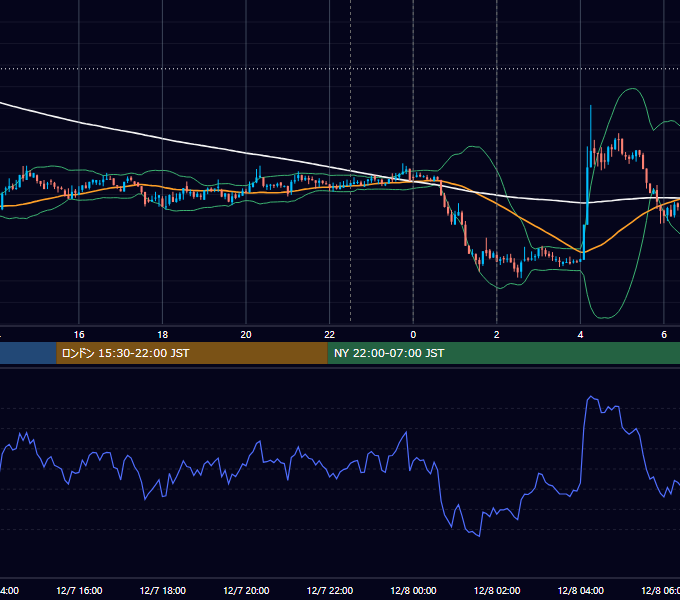
Task: Click the 18 hour label on chart axis
Action: (163, 335)
